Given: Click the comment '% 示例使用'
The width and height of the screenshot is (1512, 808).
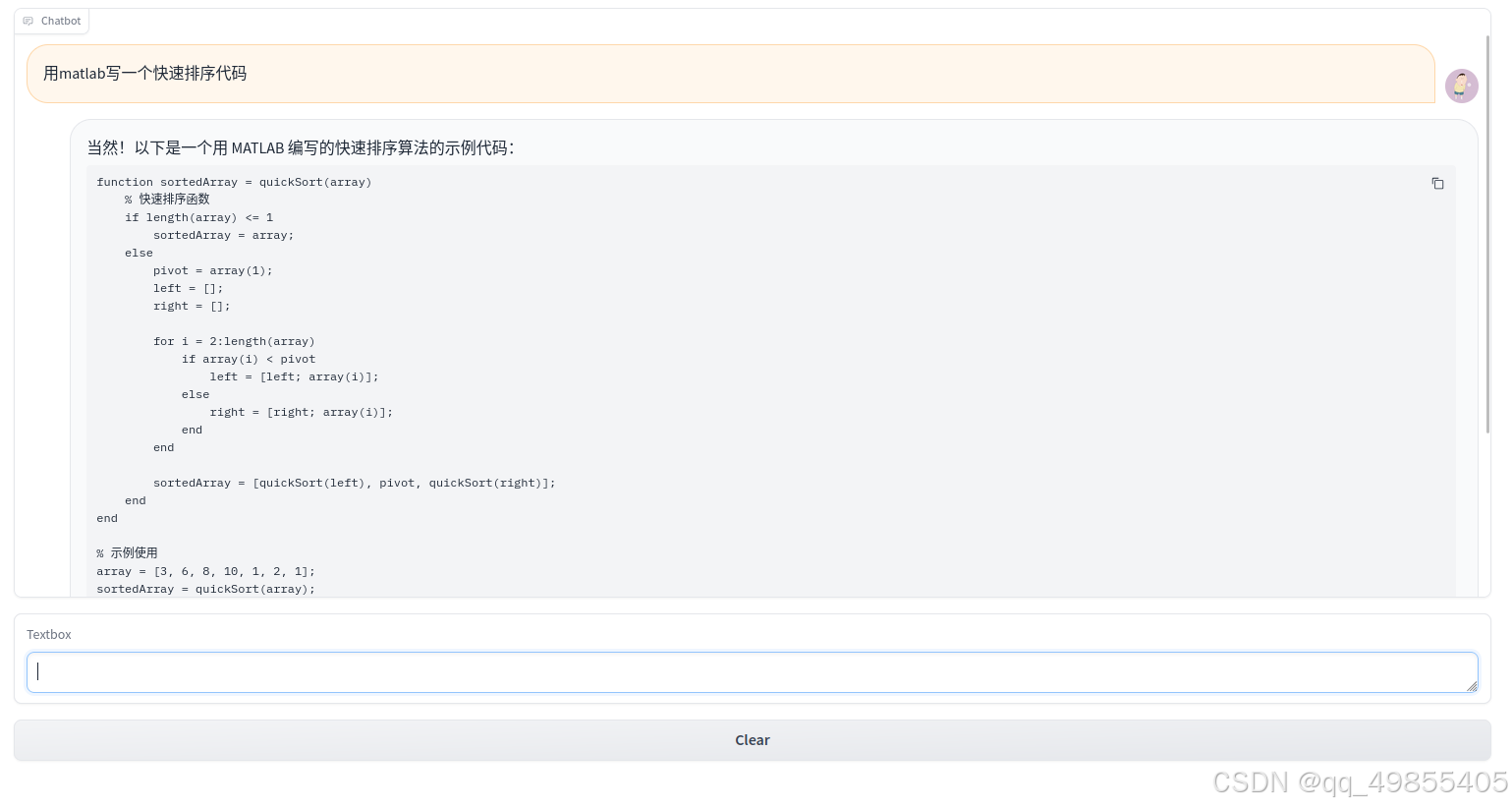Looking at the screenshot, I should click(x=127, y=553).
